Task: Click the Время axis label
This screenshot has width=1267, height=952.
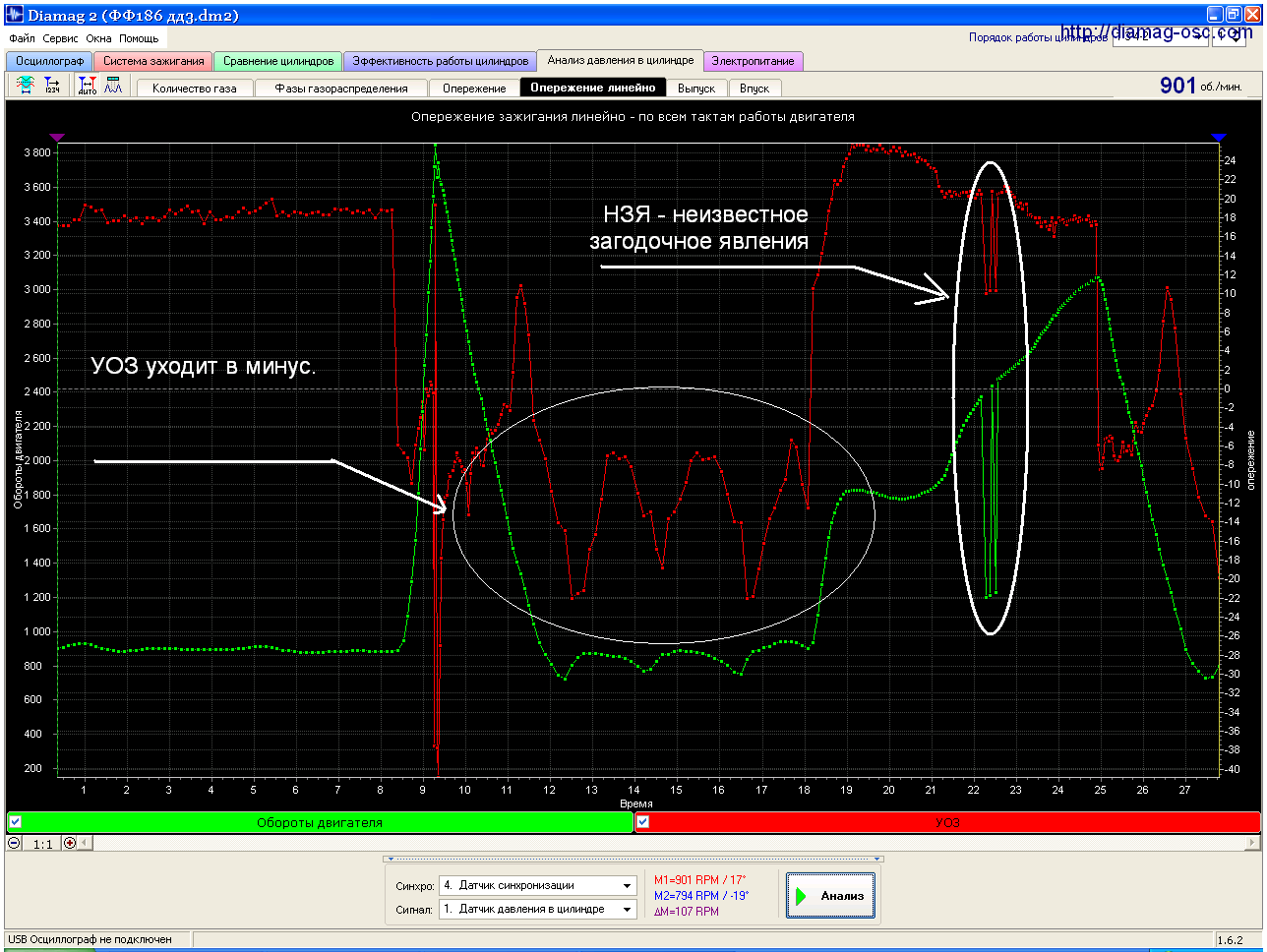Action: 636,804
